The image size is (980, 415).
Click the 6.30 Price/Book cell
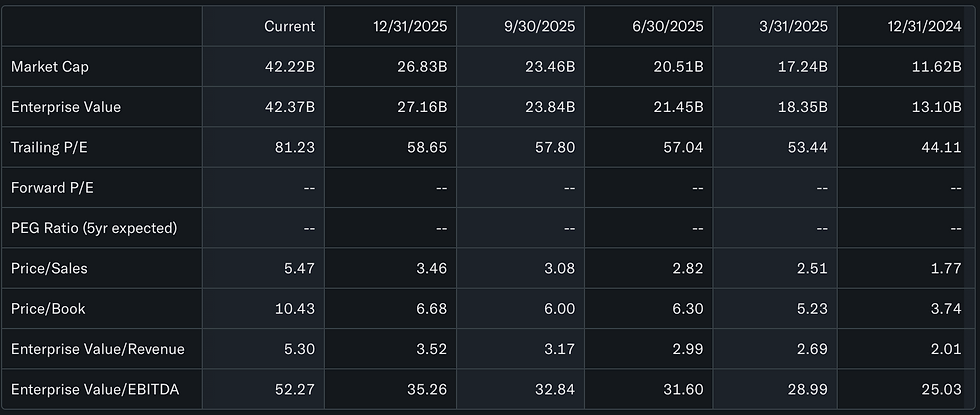coord(686,308)
